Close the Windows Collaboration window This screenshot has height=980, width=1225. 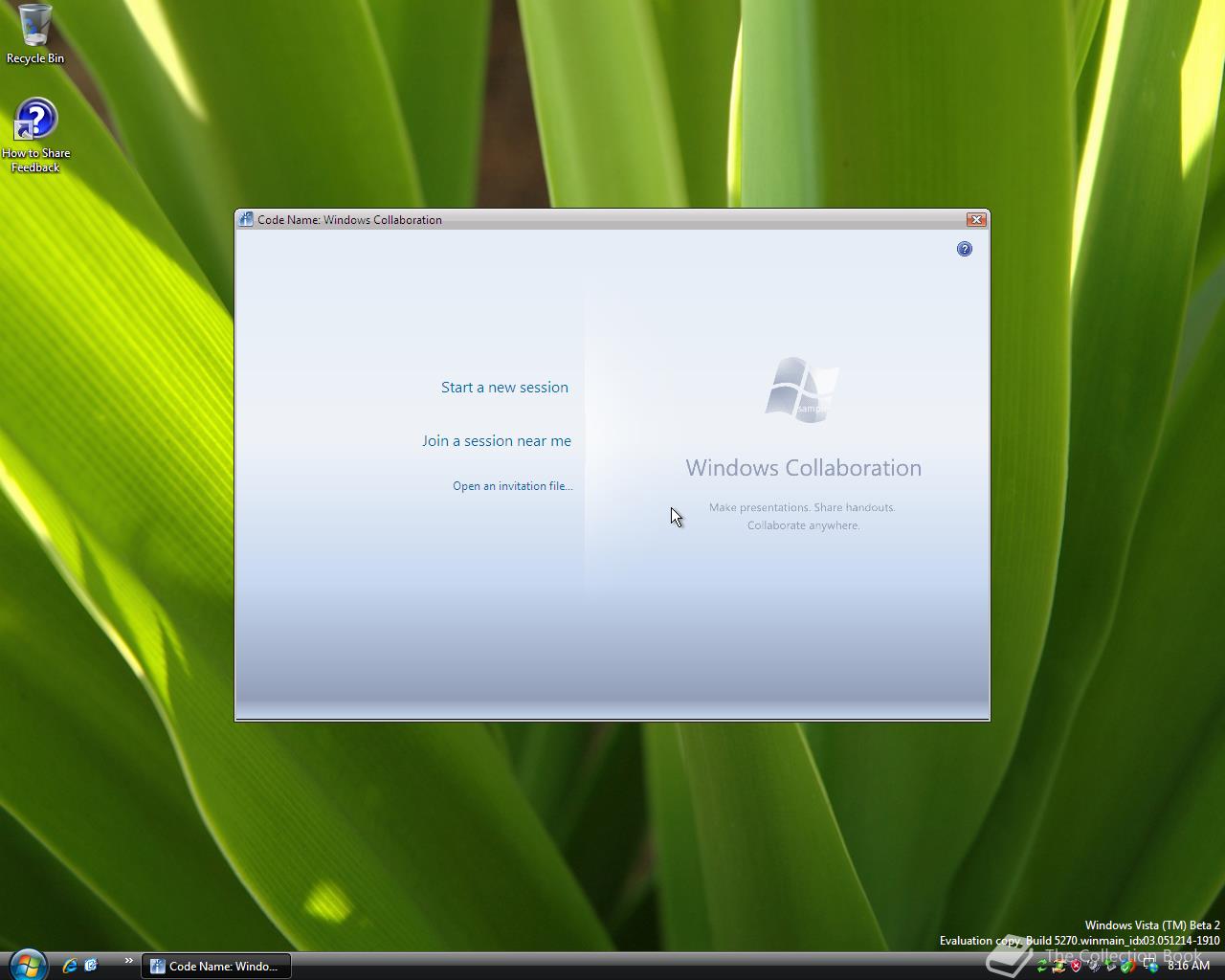coord(976,219)
